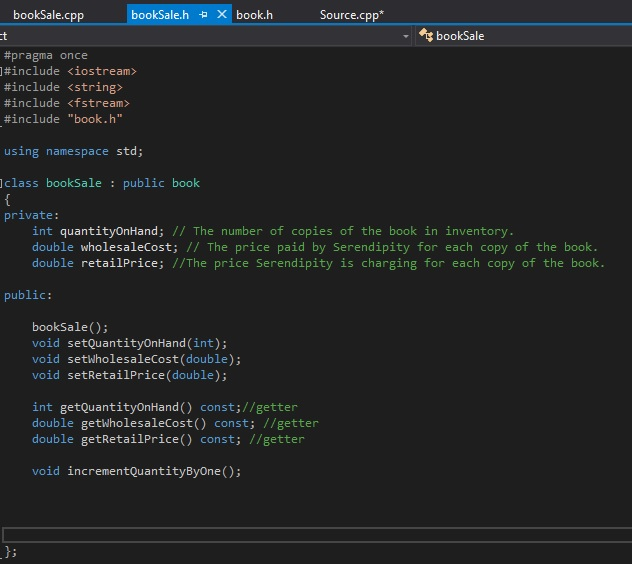Open the project scope dropdown arrow
The width and height of the screenshot is (632, 564).
[405, 36]
